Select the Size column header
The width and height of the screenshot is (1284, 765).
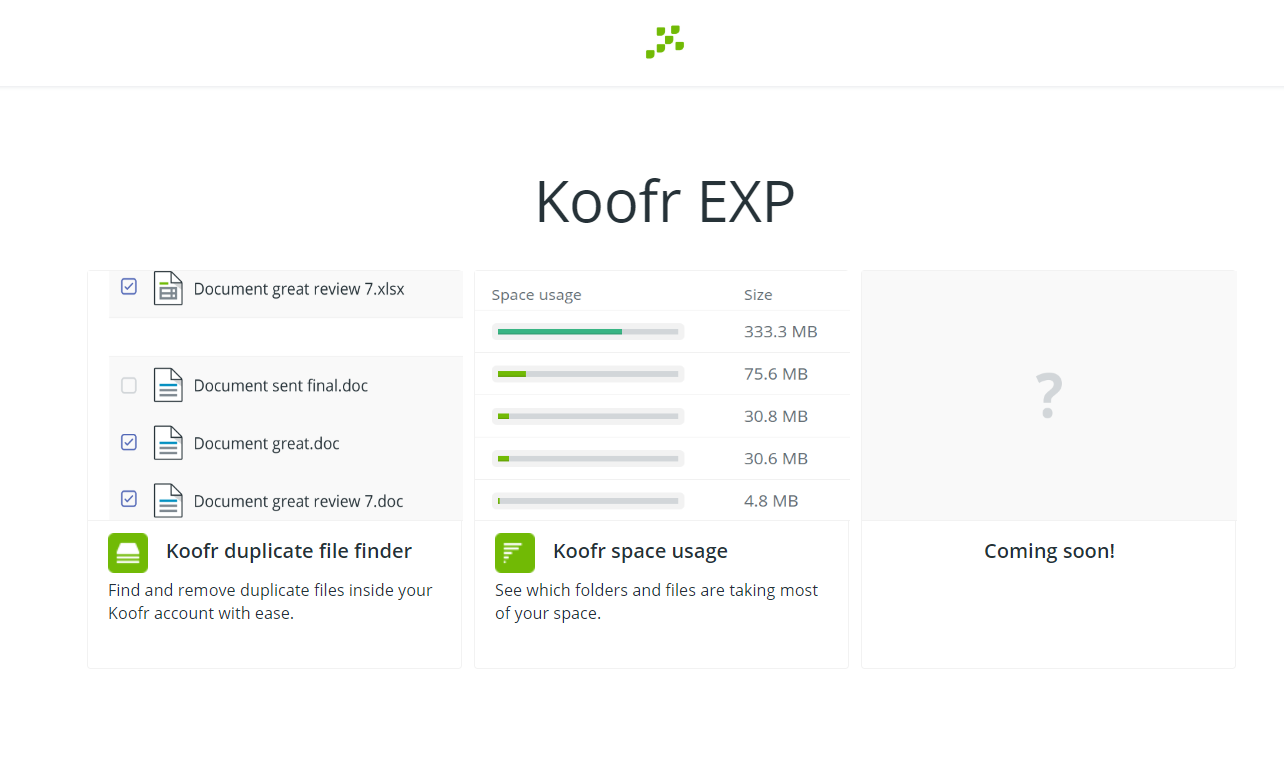[758, 294]
